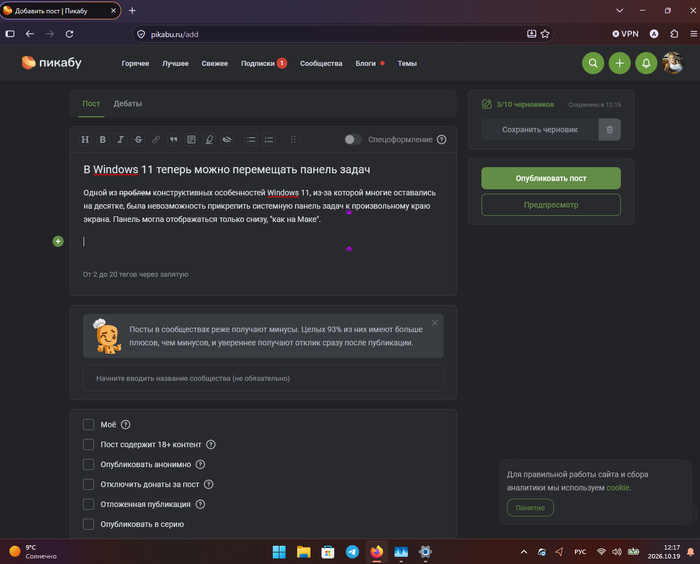Open the 3/10 черновиков drafts list

click(518, 104)
